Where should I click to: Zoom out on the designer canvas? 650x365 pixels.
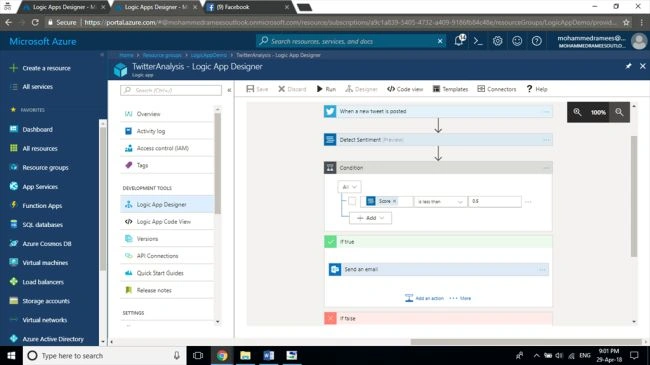(x=619, y=112)
